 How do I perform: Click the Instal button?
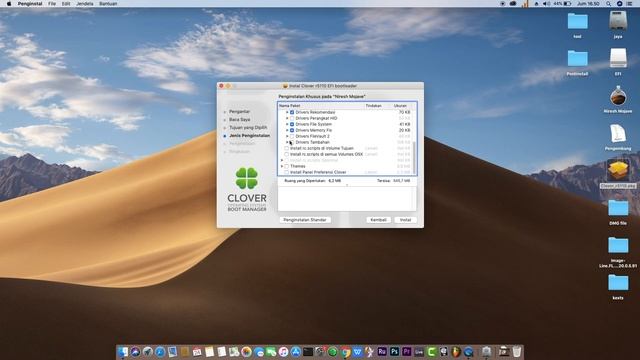click(x=405, y=220)
